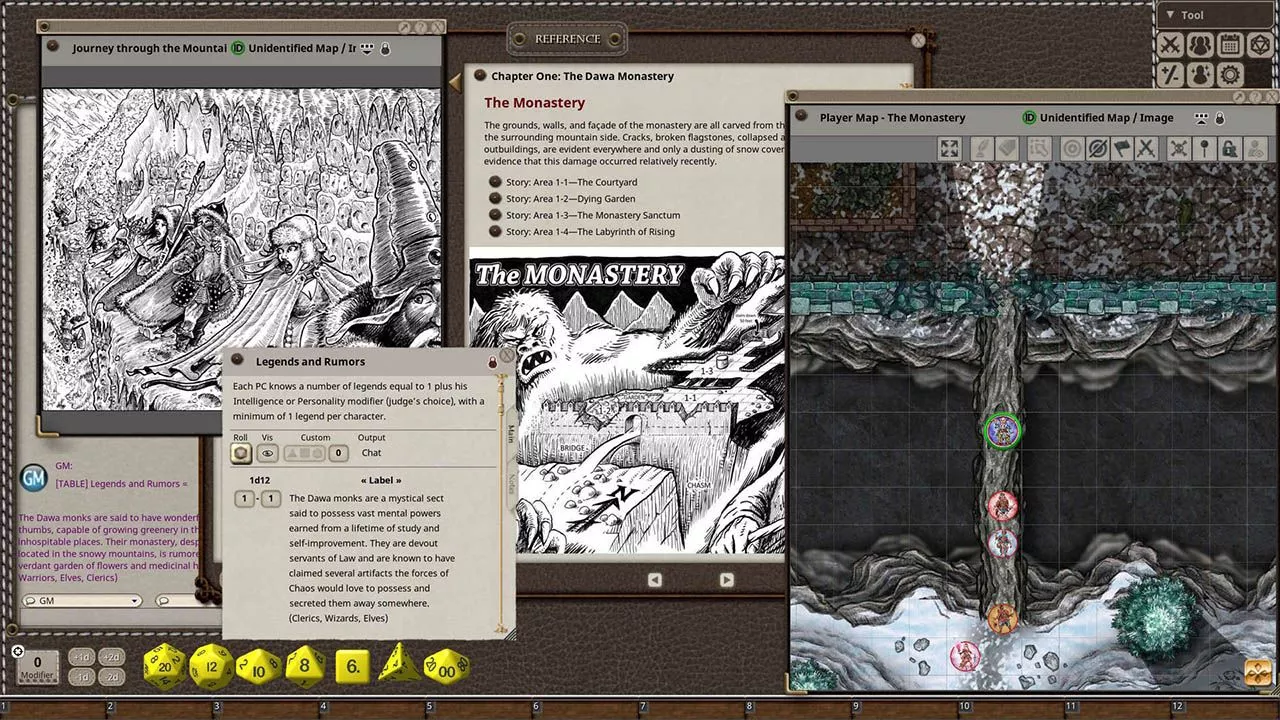Open the Combat Tracker from Tool panel
Image resolution: width=1280 pixels, height=720 pixels.
1172,45
